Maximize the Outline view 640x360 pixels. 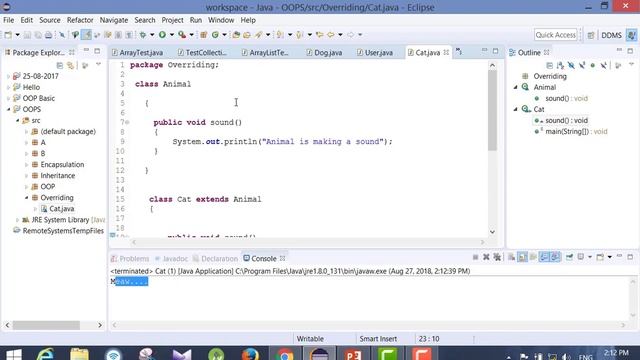click(x=630, y=51)
